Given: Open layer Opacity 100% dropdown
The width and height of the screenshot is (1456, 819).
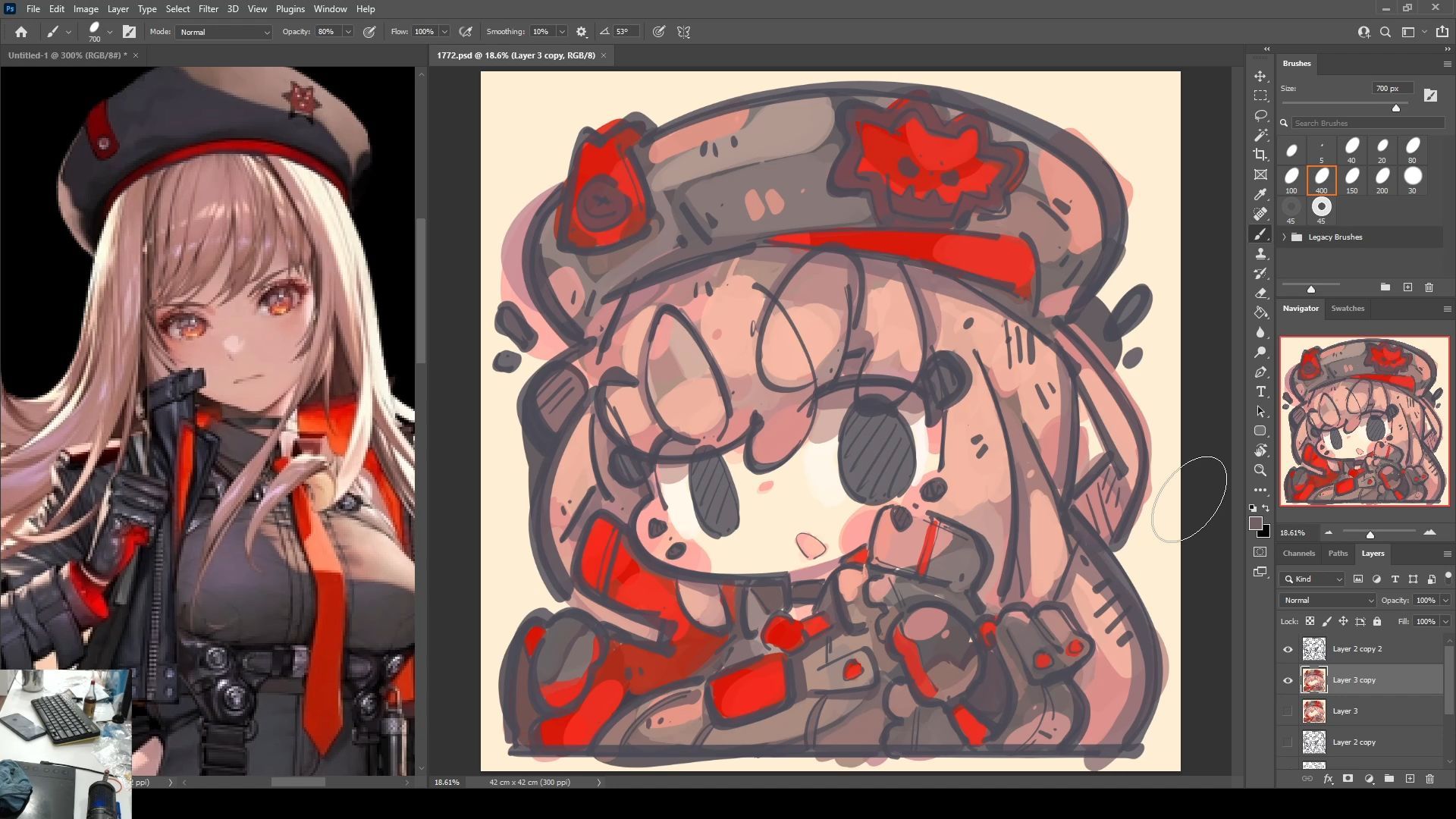Looking at the screenshot, I should pyautogui.click(x=1445, y=600).
